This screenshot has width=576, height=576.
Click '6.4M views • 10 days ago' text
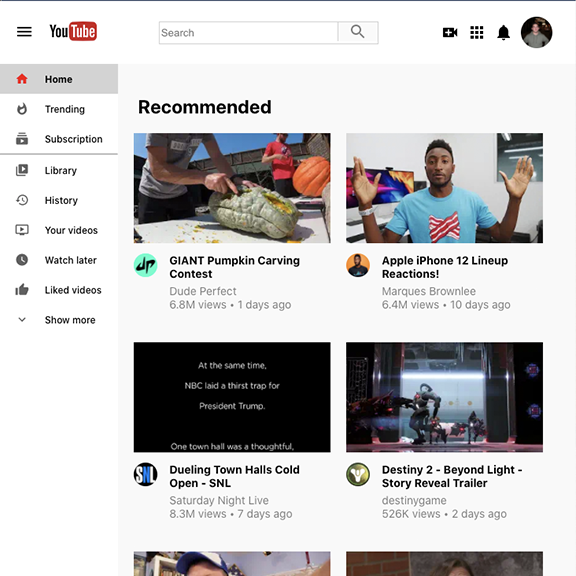point(446,305)
